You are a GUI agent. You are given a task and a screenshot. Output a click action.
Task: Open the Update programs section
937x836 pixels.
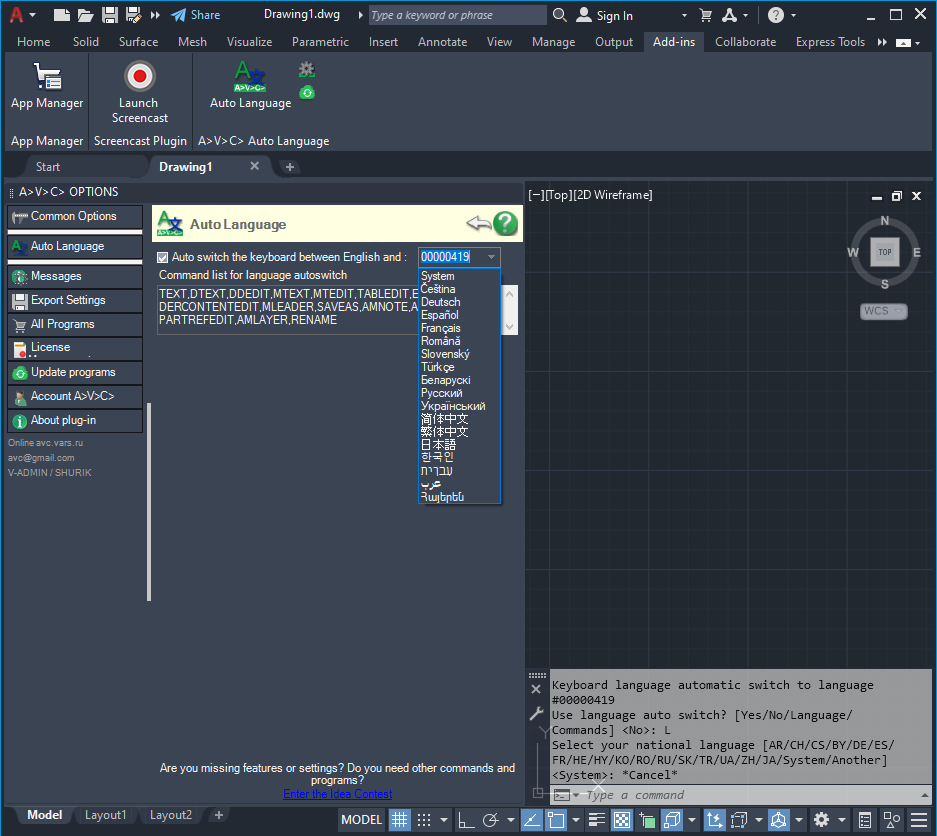pyautogui.click(x=75, y=372)
